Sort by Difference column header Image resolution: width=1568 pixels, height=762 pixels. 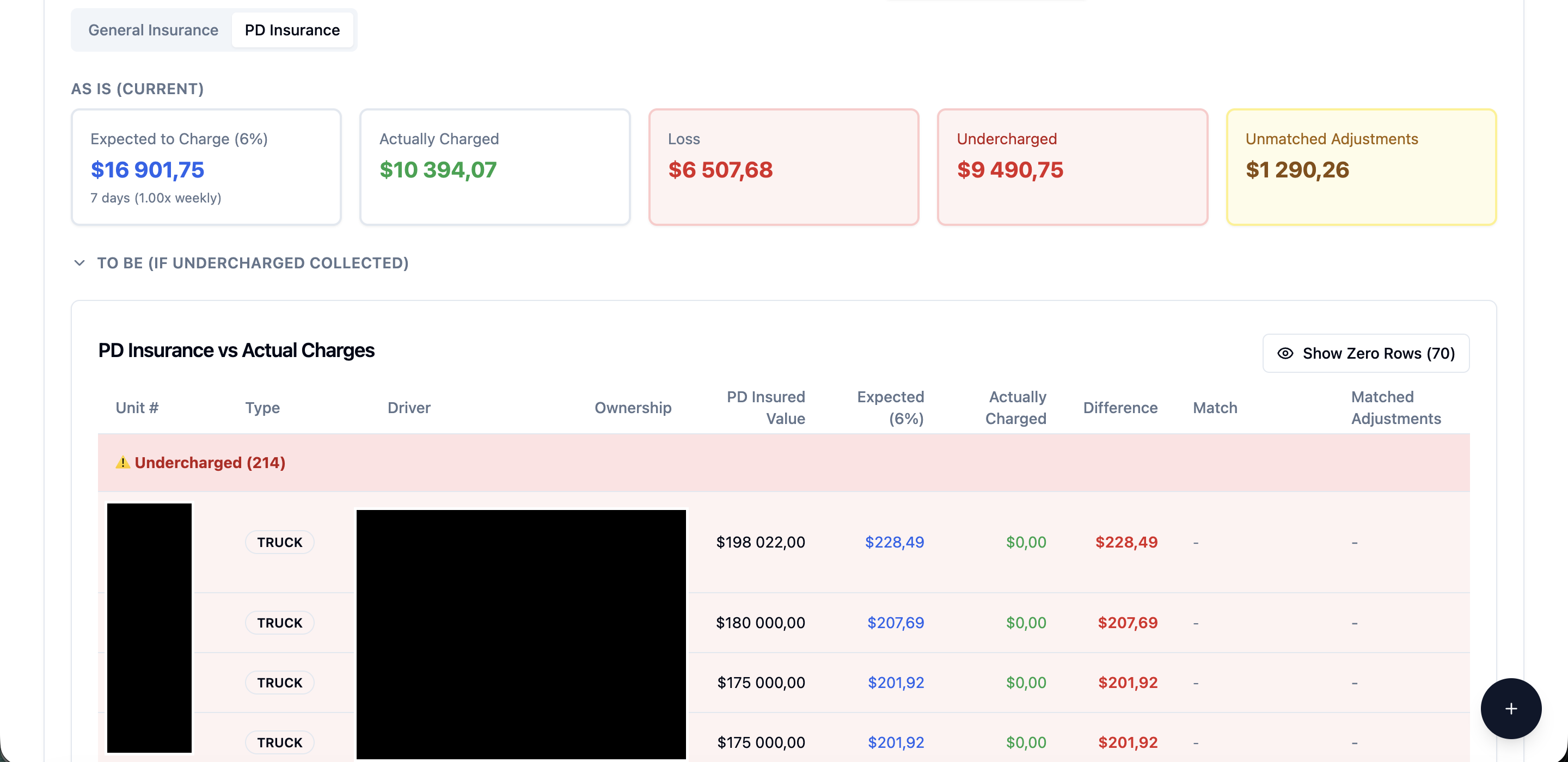click(1119, 408)
